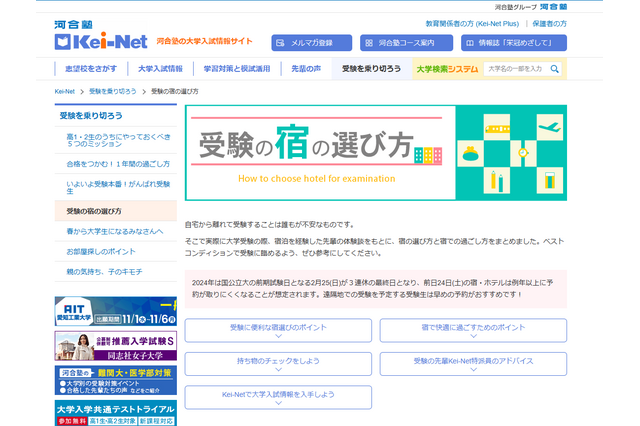Open the メルマガ登録 button

312,43
